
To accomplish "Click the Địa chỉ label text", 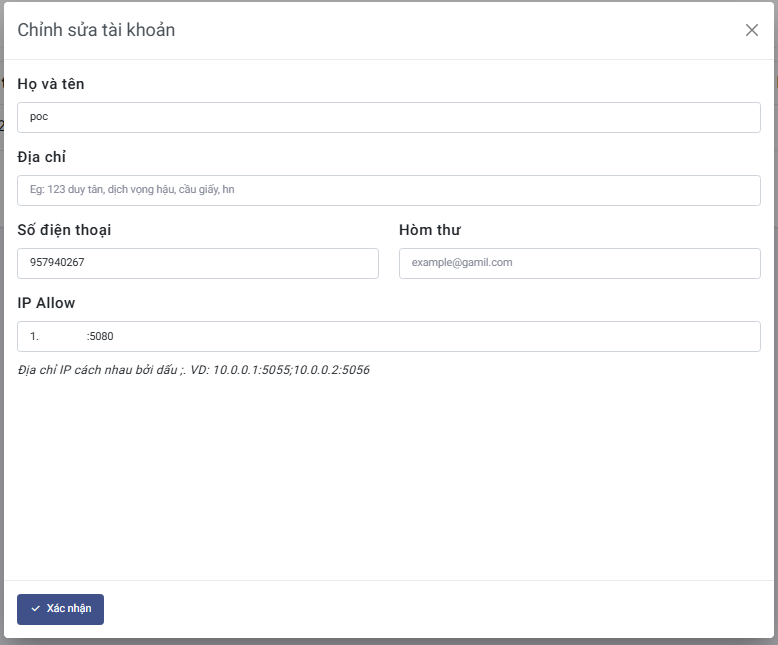I will click(x=42, y=157).
